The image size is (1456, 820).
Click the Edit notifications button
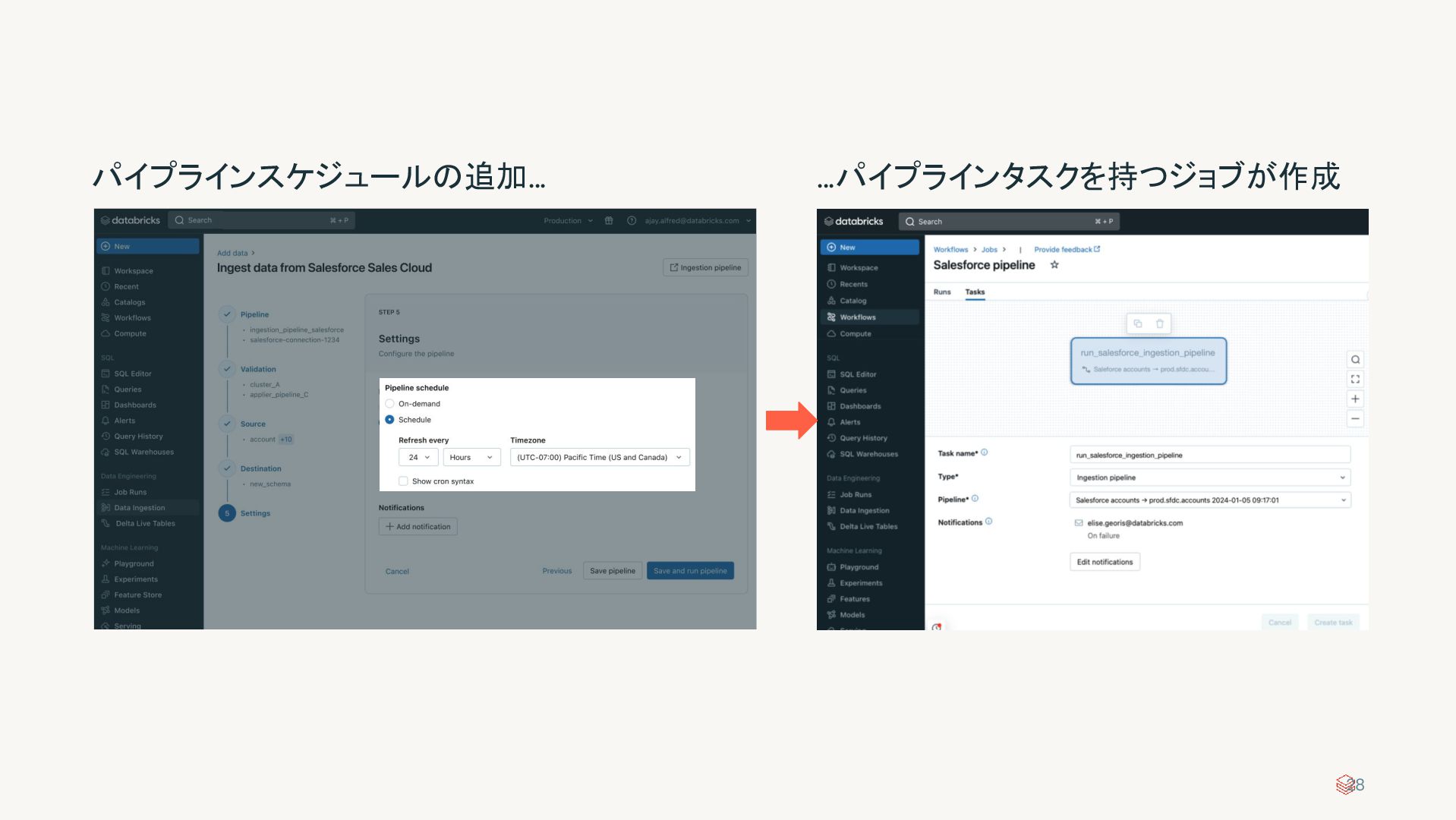pos(1105,562)
